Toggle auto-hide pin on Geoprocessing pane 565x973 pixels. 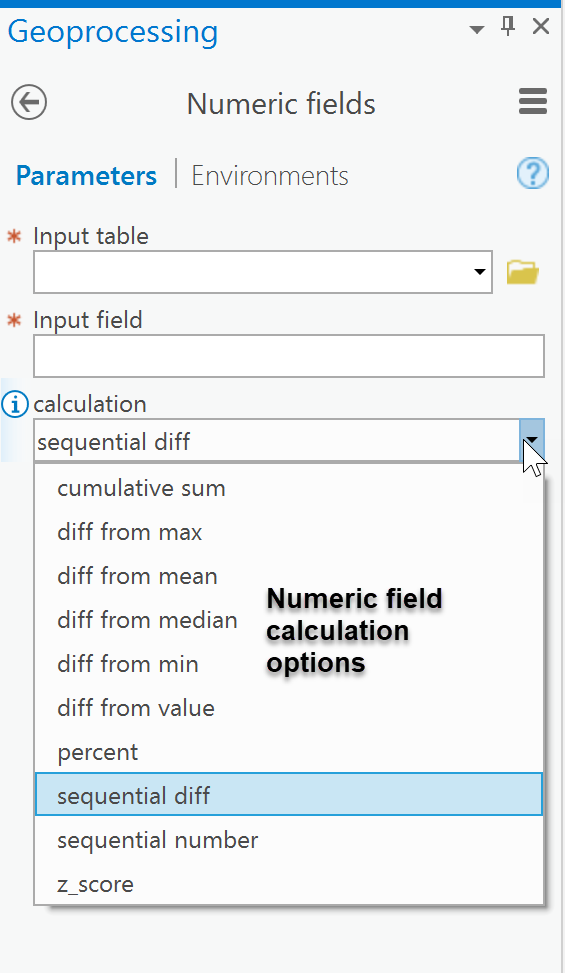click(509, 27)
